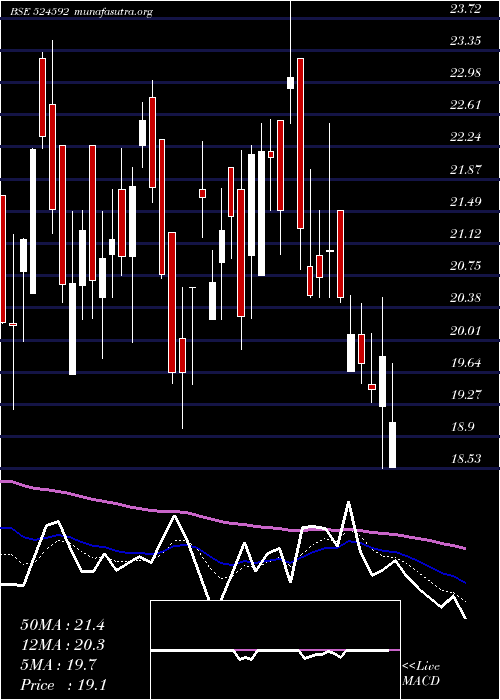The height and width of the screenshot is (700, 500).
Task: Click the Price : 19.1 readout
Action: (63, 685)
